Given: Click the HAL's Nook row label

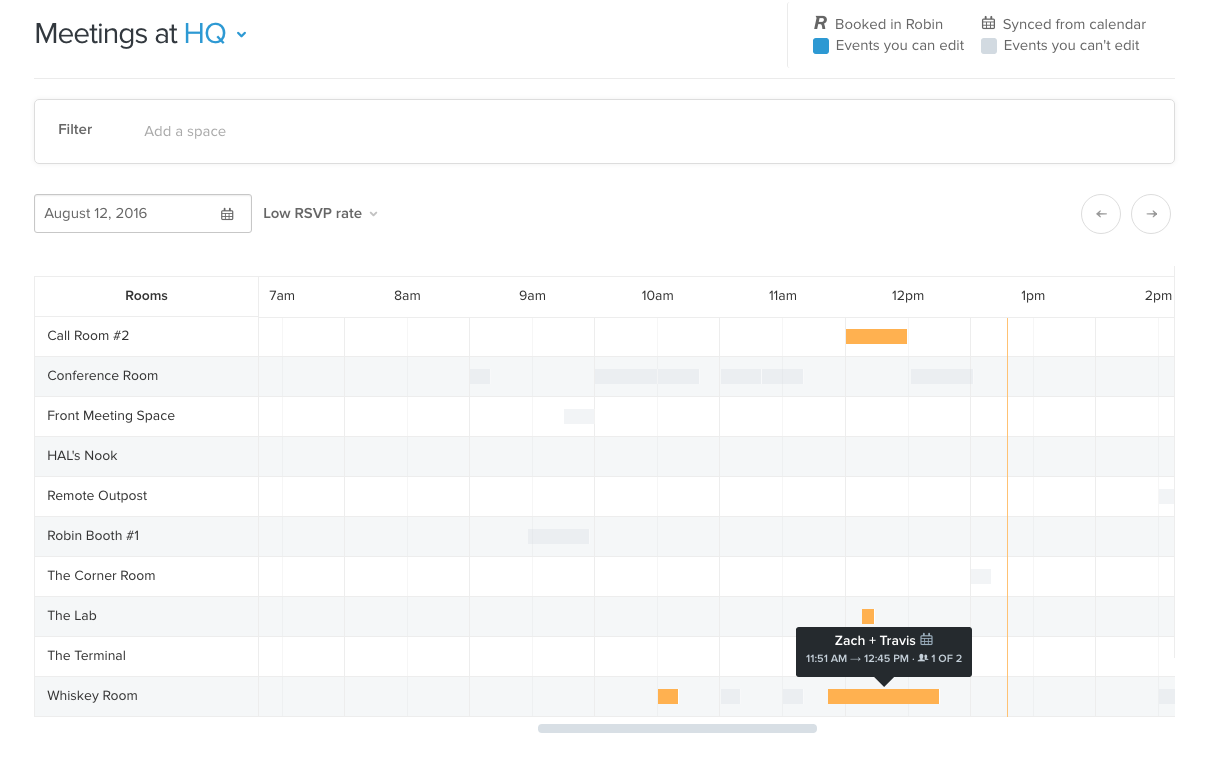Looking at the screenshot, I should (82, 456).
